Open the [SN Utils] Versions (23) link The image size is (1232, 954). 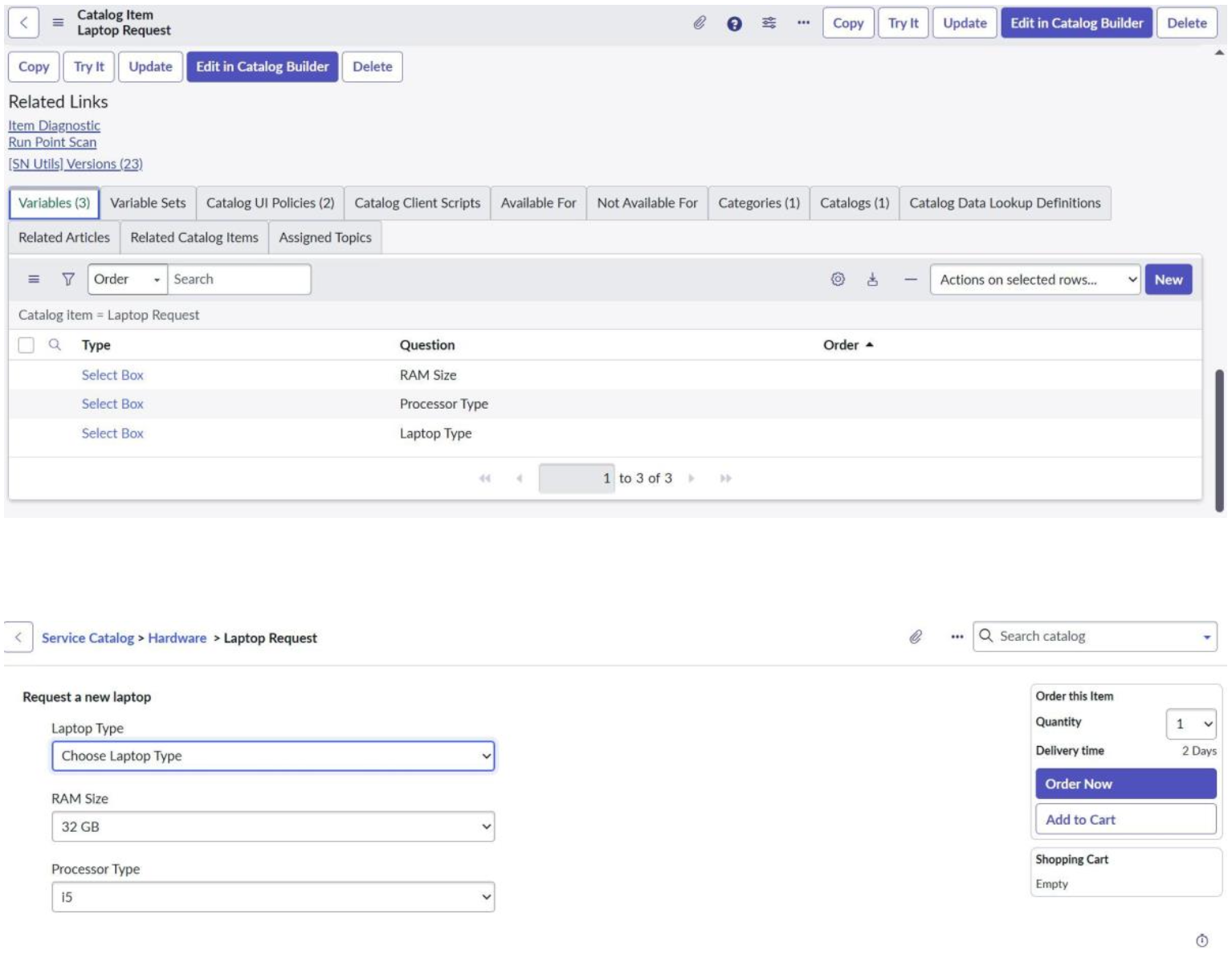click(x=75, y=164)
